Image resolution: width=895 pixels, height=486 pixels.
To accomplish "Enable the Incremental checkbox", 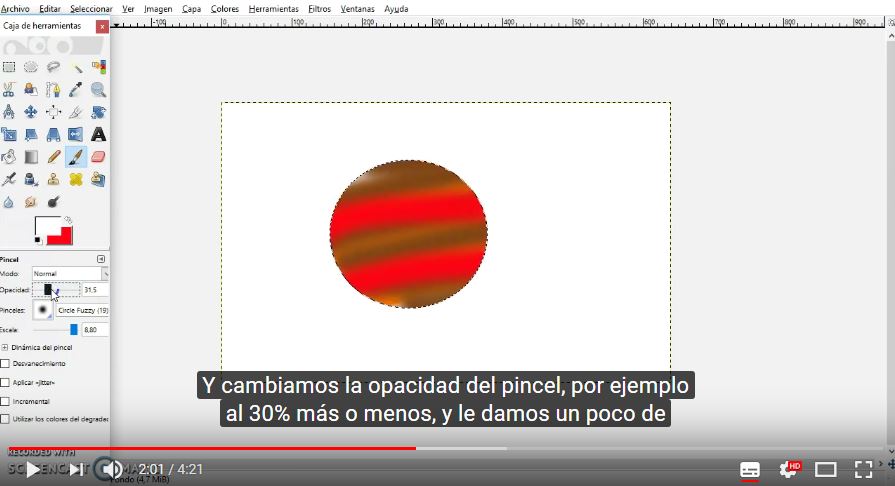I will coord(5,401).
